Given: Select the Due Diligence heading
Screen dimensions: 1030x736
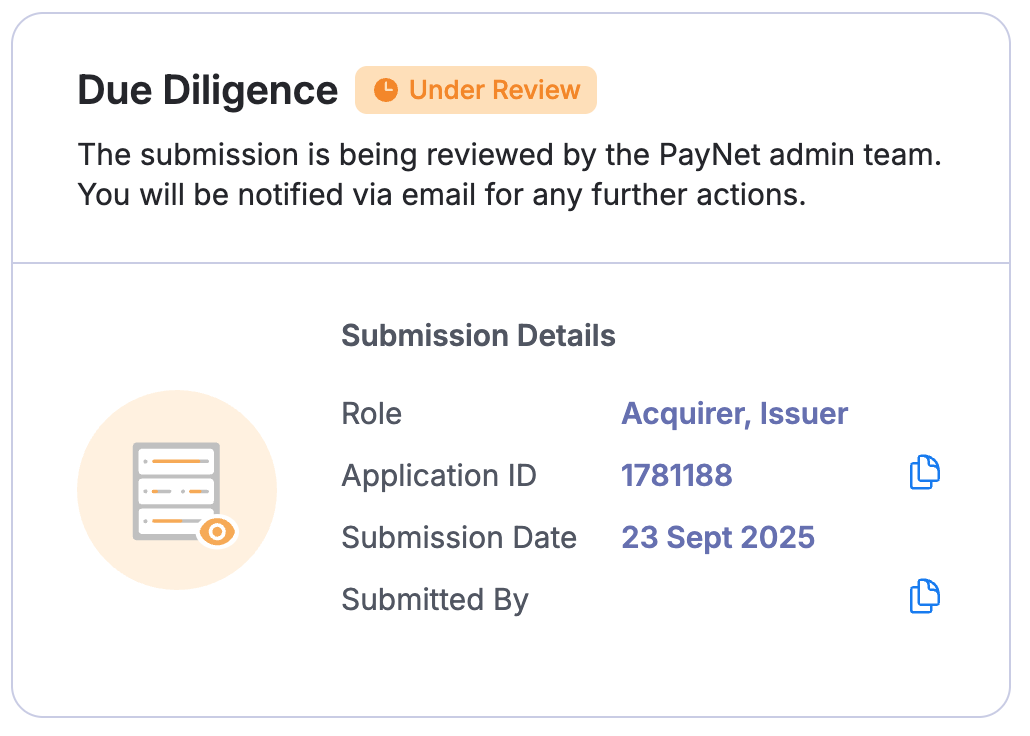Looking at the screenshot, I should (x=208, y=91).
